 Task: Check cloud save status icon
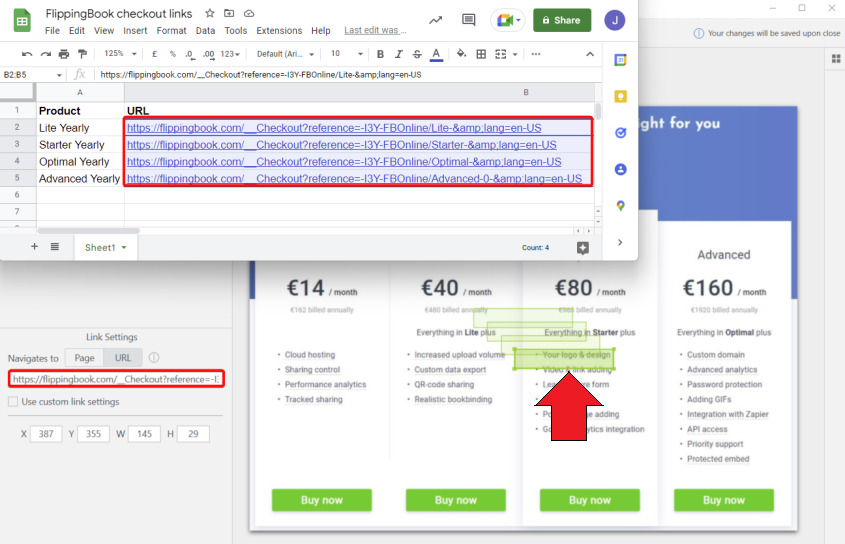coord(248,13)
